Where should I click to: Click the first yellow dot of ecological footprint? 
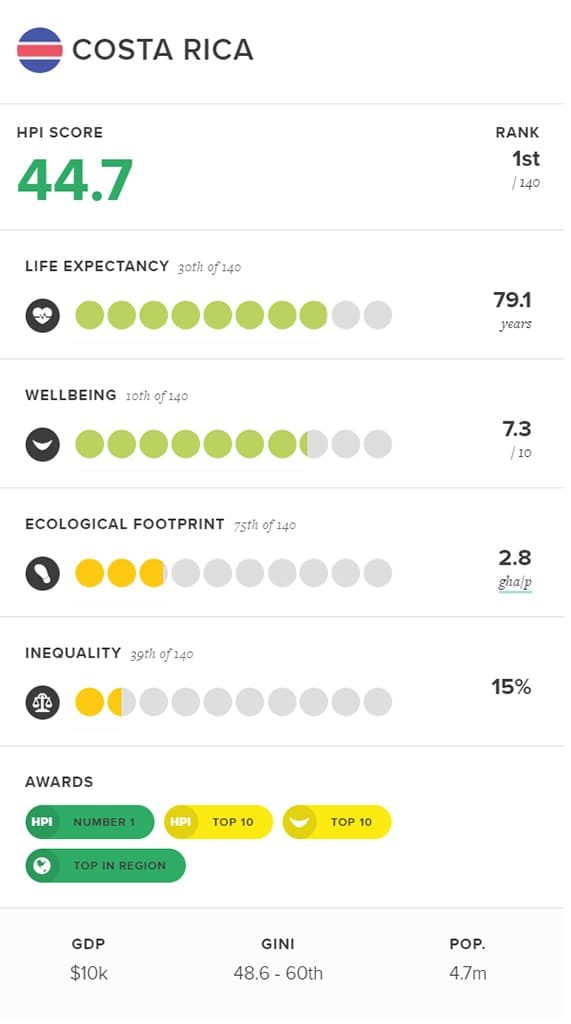90,573
